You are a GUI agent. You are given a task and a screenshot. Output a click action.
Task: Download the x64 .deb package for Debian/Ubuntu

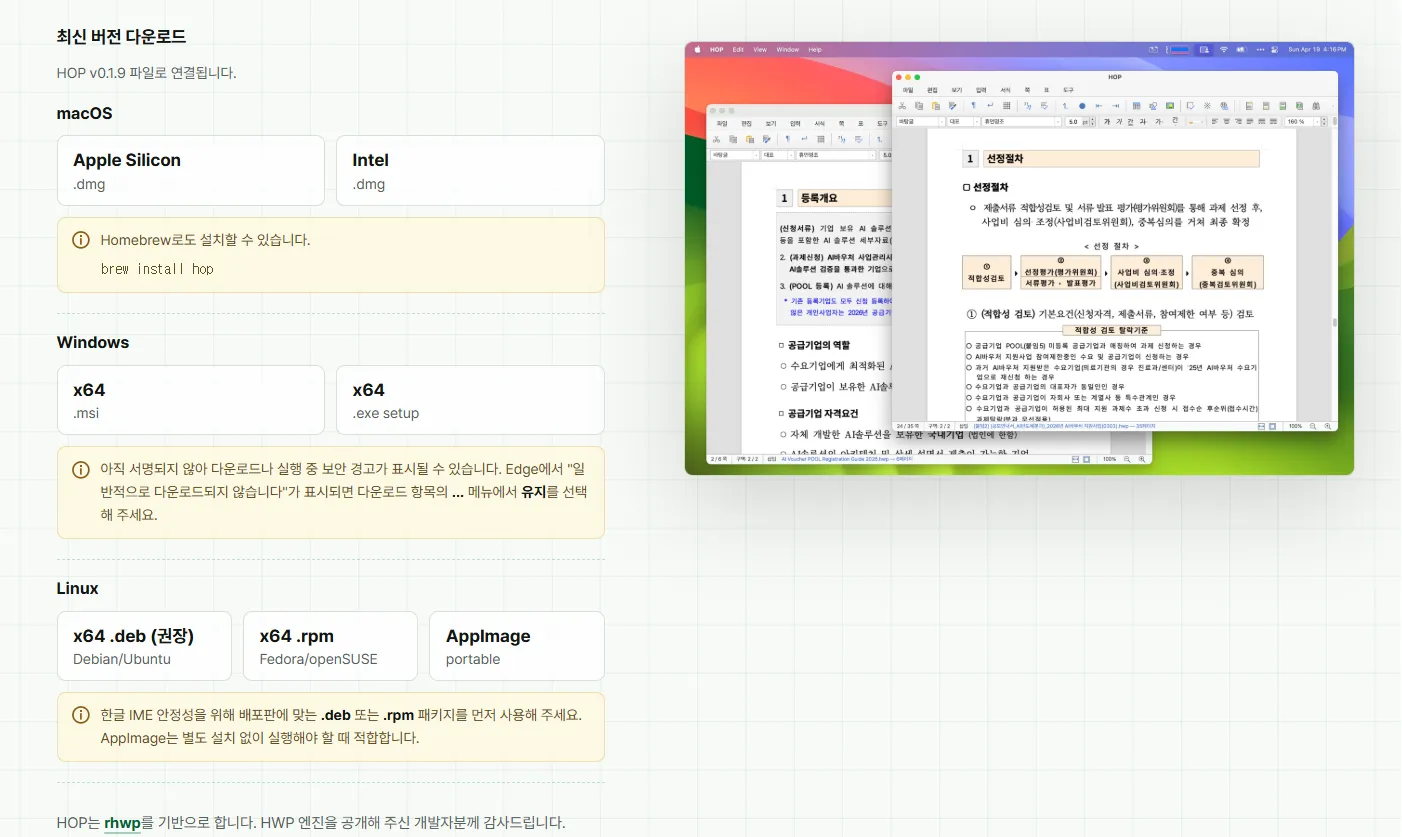(144, 645)
